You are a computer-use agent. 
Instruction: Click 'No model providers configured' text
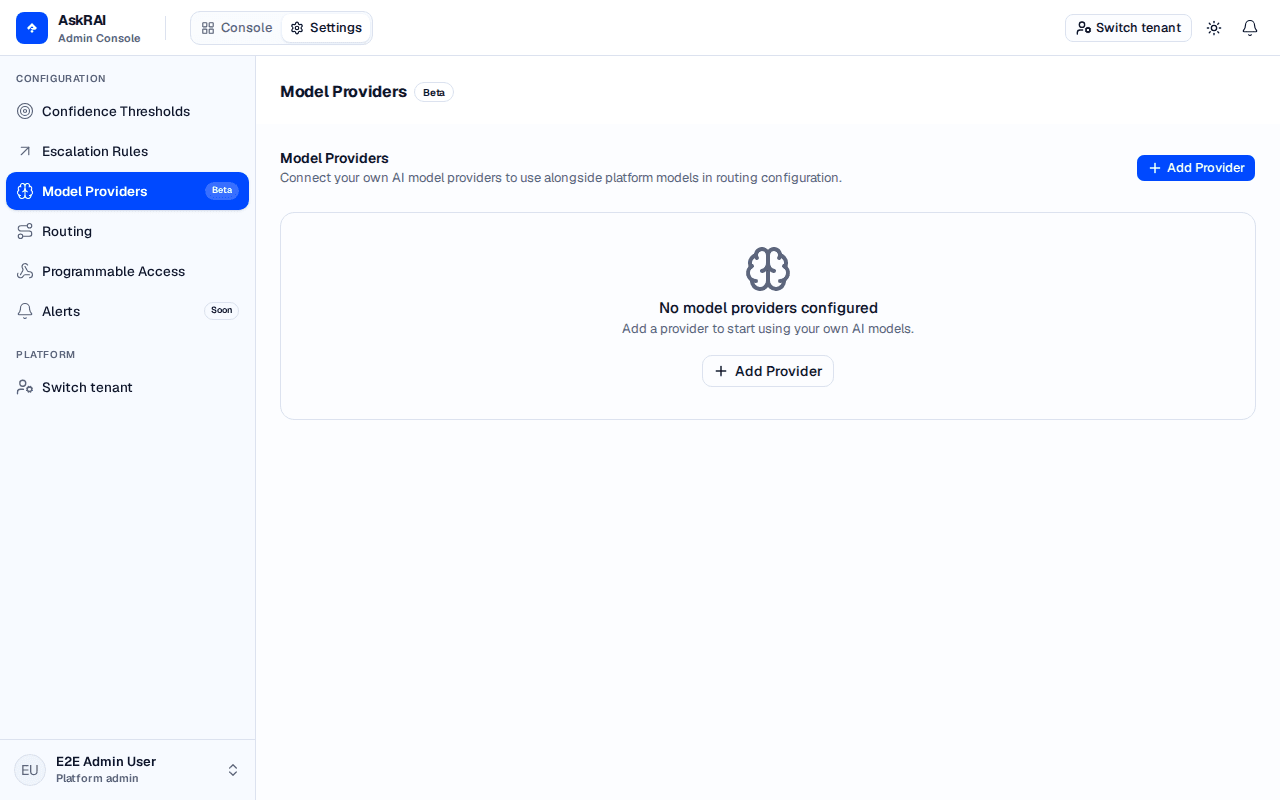pos(768,308)
